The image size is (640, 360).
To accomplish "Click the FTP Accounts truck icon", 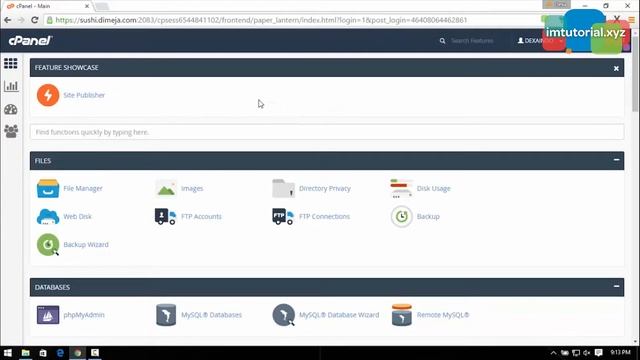I will (165, 217).
